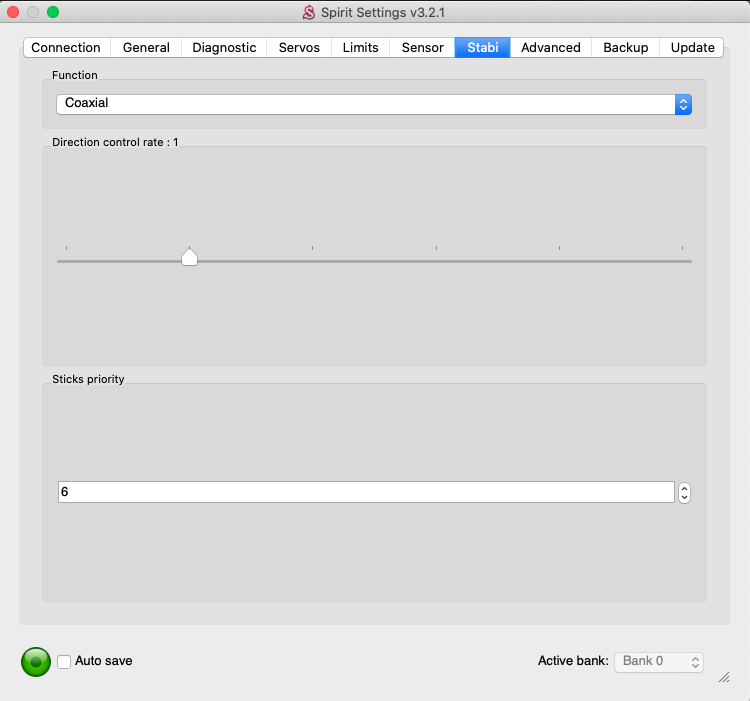Select the Stabi tab

tap(482, 47)
